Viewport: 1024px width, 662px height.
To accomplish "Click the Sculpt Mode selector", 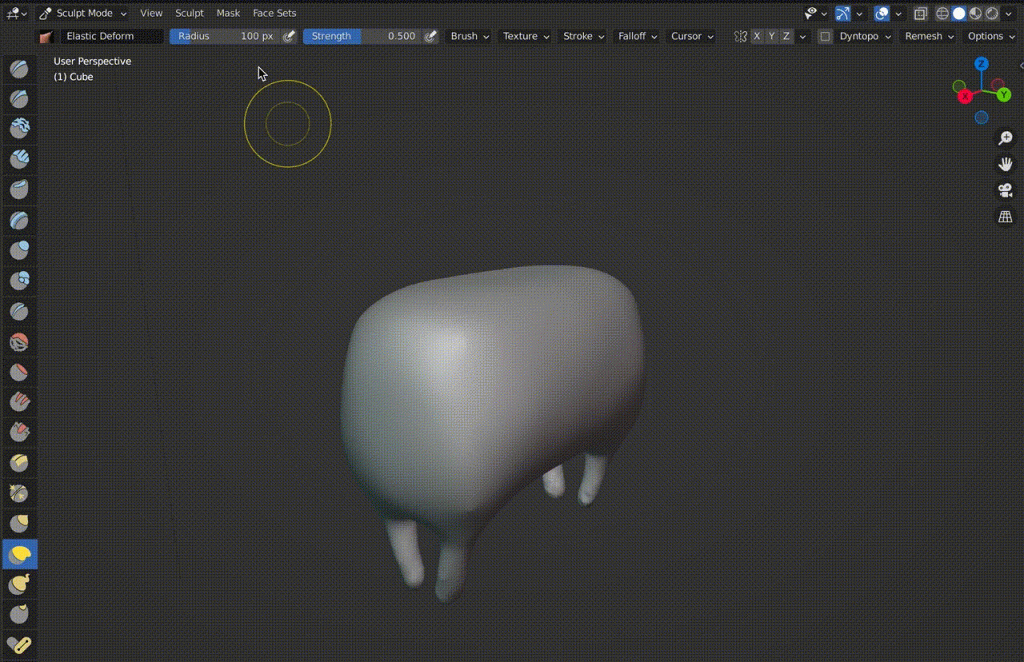I will tap(85, 13).
